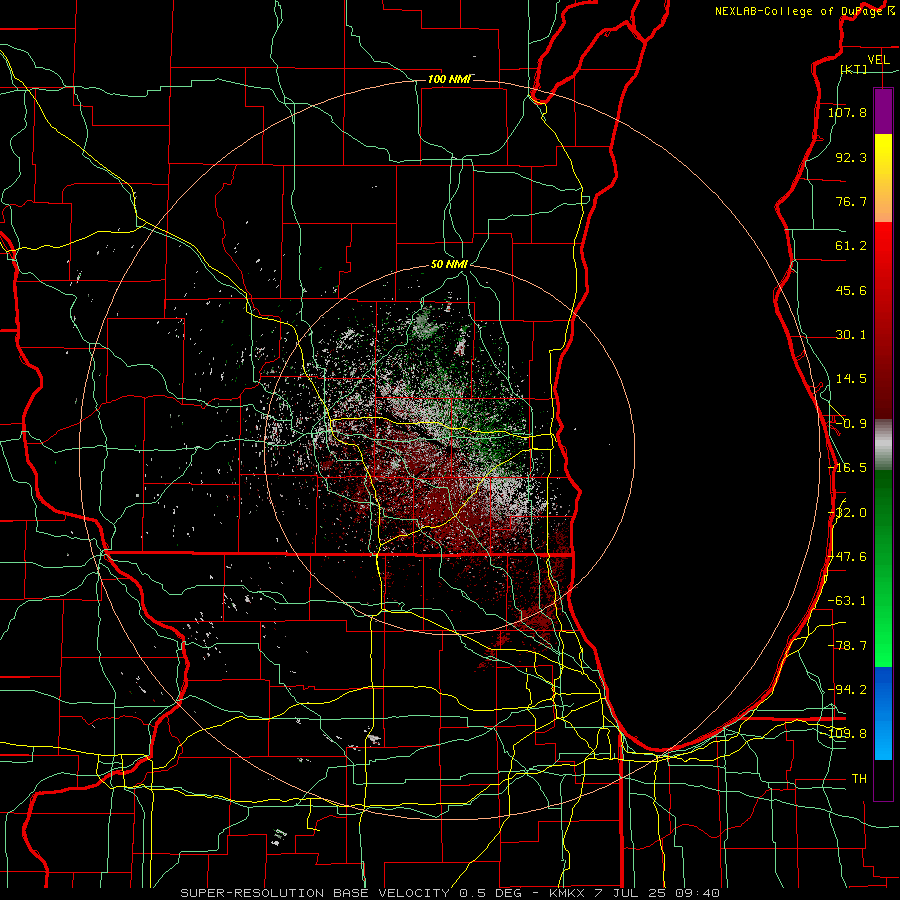The width and height of the screenshot is (900, 900).
Task: Click the 14.5 velocity scale value
Action: coord(851,379)
